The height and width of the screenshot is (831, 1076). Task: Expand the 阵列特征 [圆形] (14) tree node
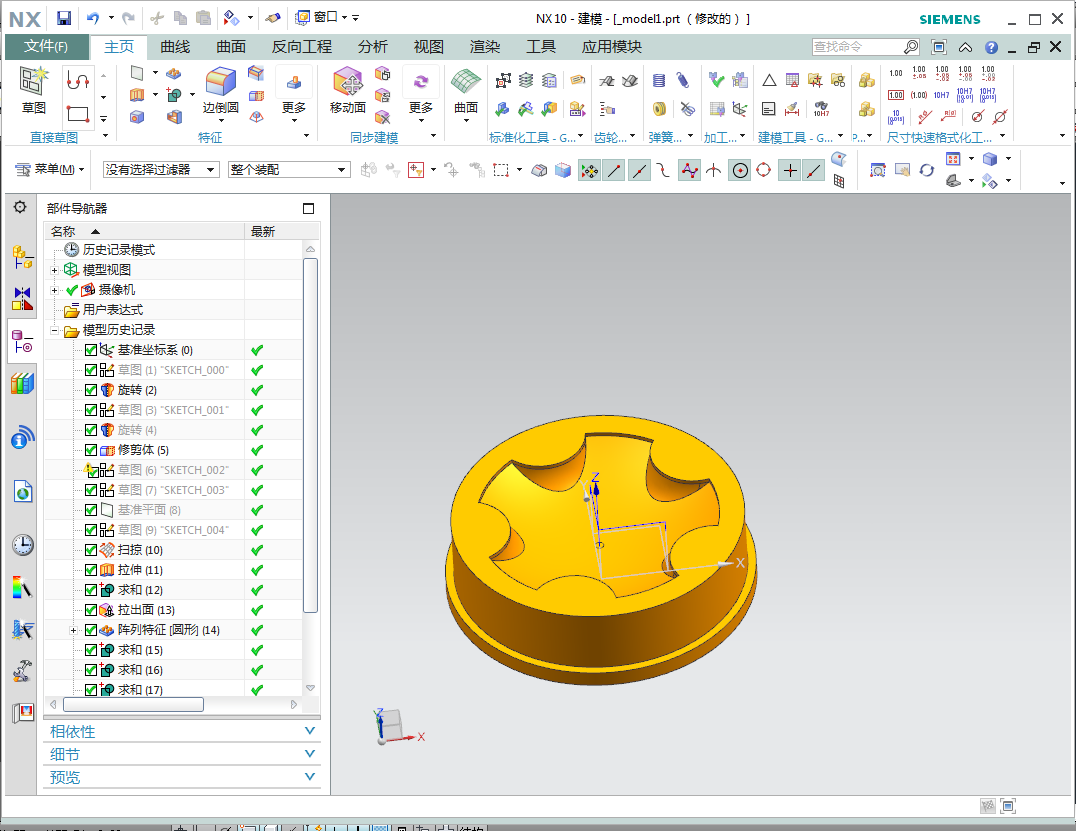coord(74,630)
